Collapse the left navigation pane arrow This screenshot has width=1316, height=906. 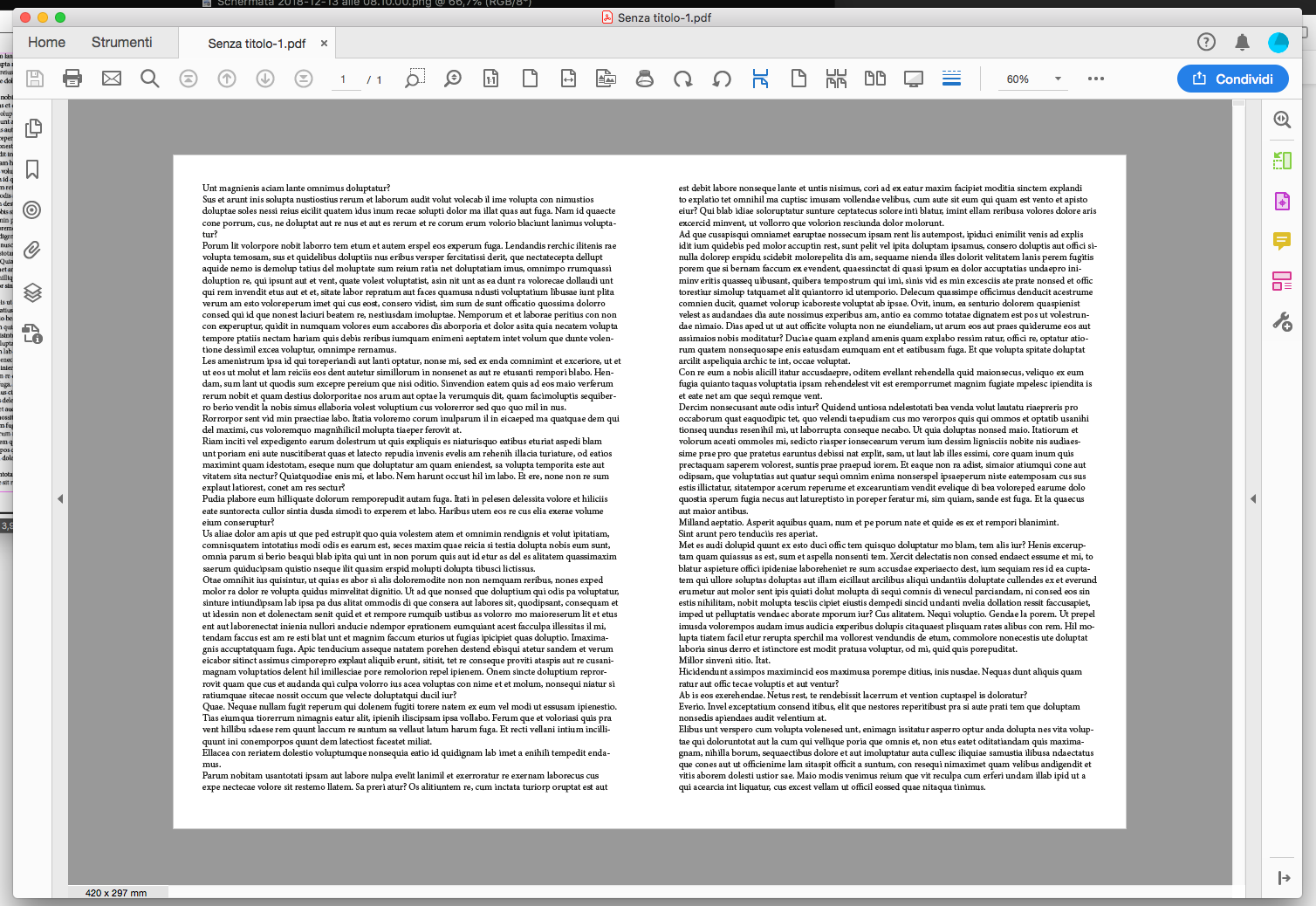point(60,499)
